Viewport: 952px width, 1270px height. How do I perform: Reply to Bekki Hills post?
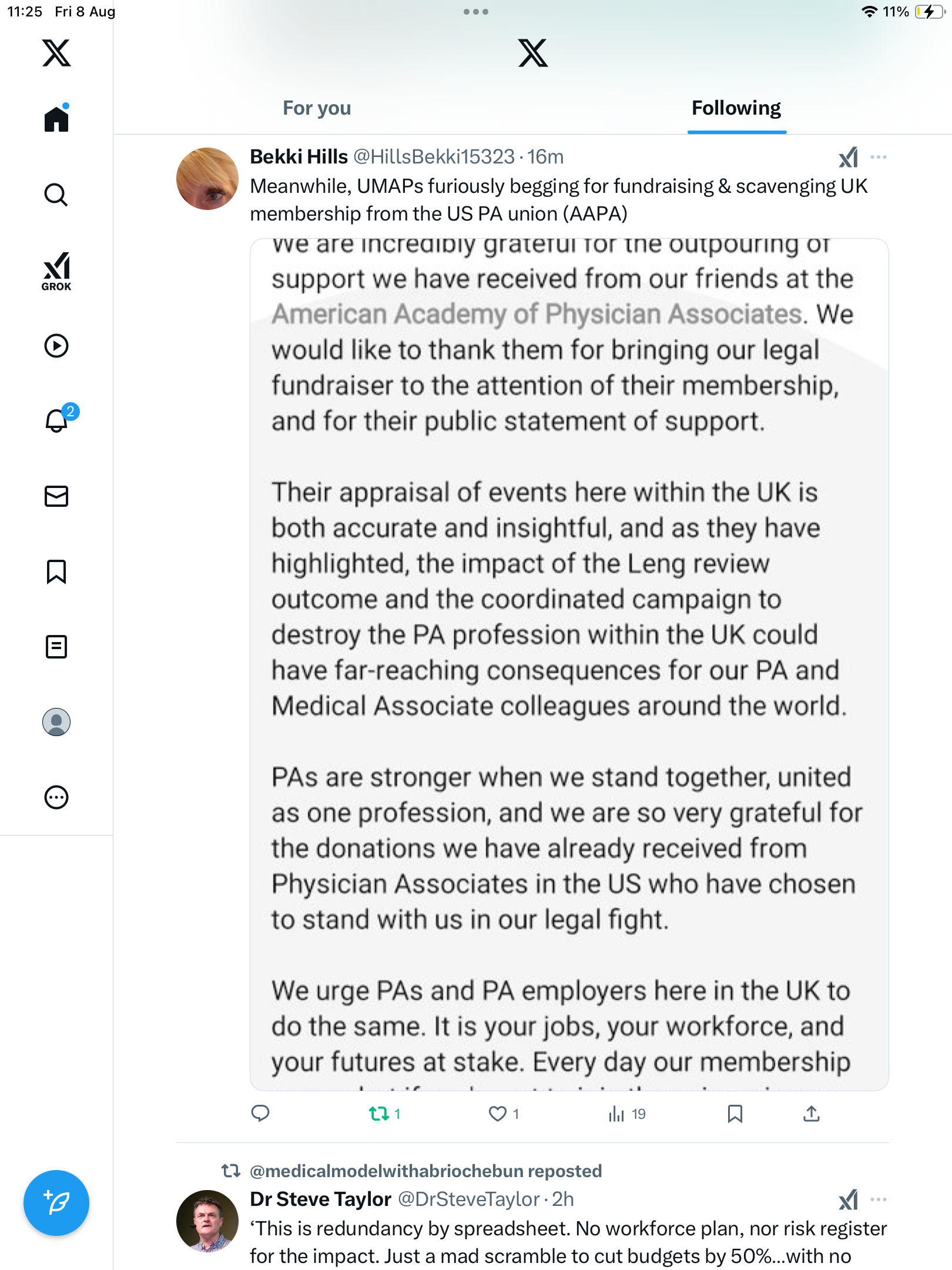260,1114
